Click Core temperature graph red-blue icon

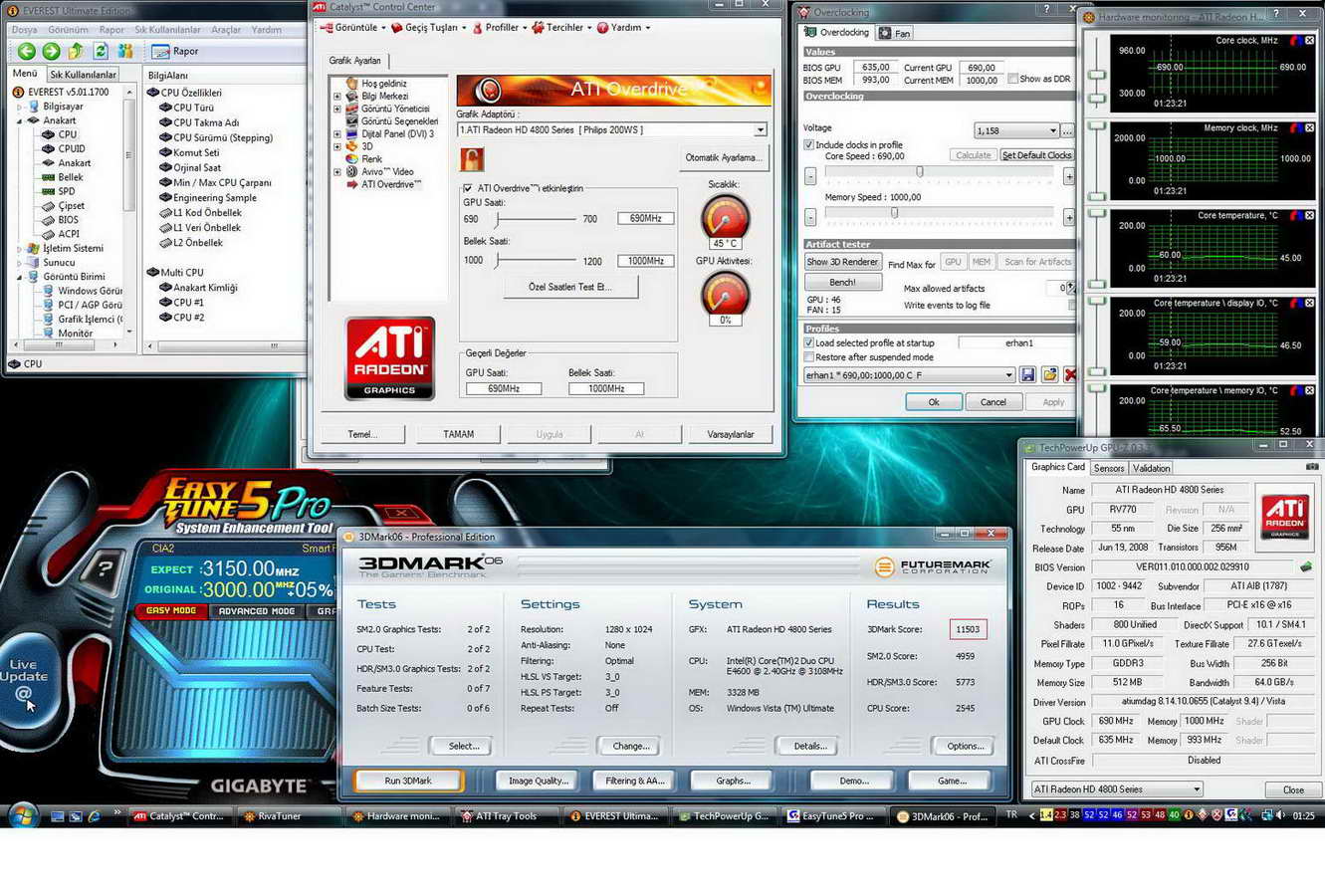[1296, 215]
